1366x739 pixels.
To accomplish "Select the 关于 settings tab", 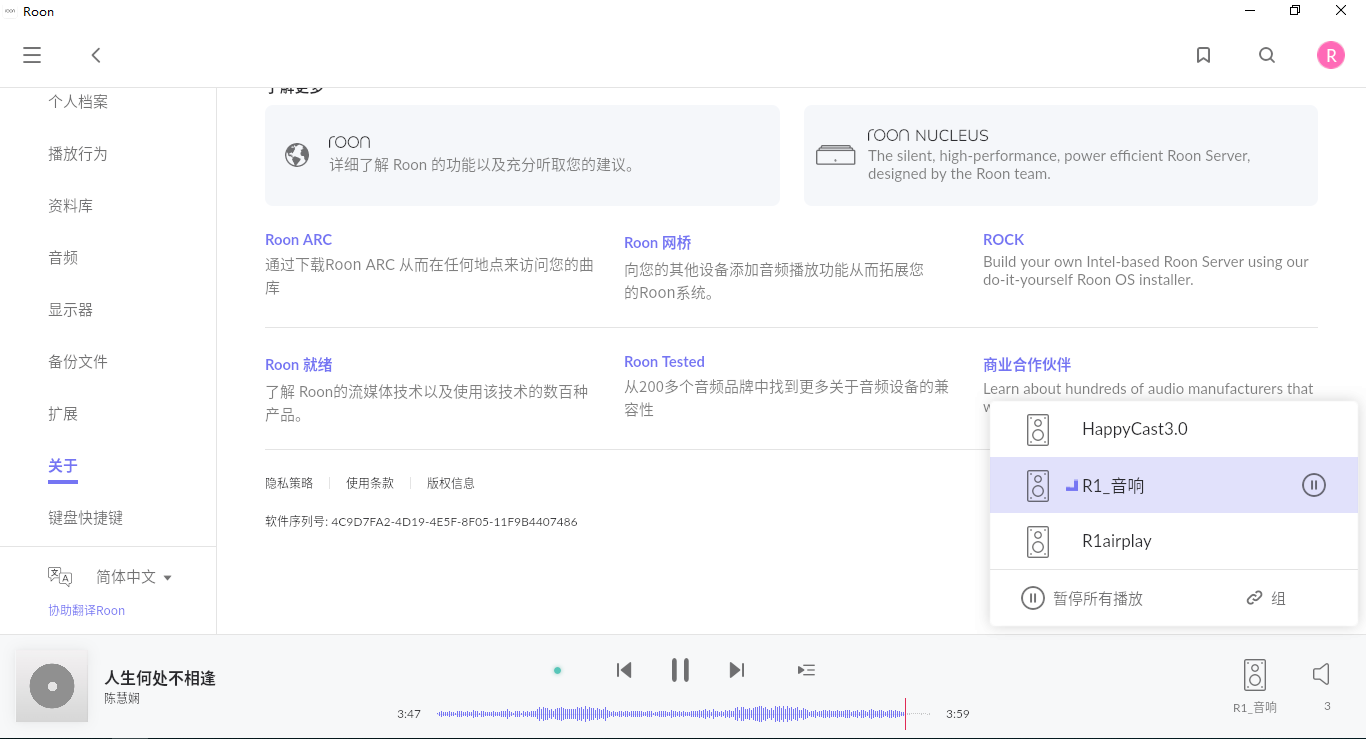I will (x=63, y=466).
